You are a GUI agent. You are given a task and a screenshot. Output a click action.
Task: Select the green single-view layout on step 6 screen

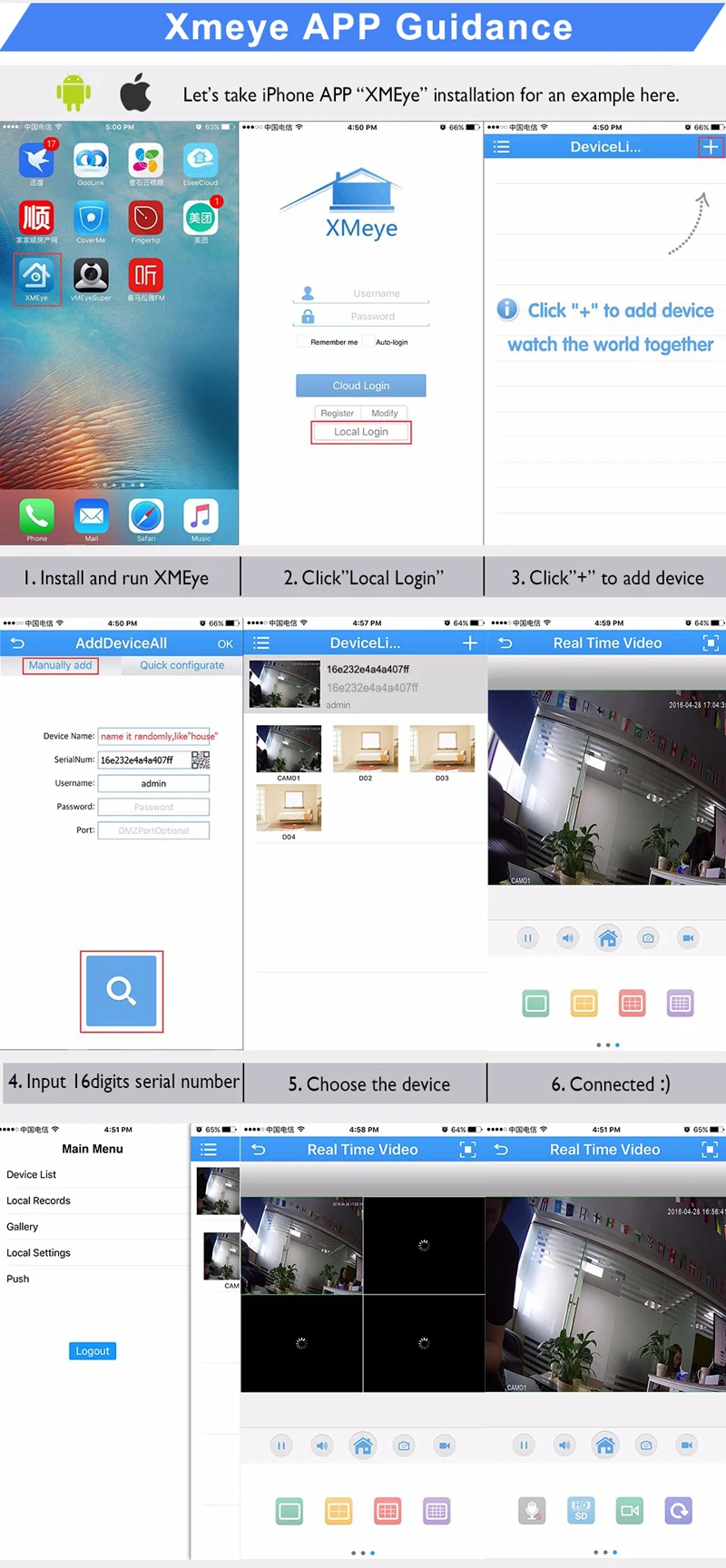pyautogui.click(x=536, y=1004)
